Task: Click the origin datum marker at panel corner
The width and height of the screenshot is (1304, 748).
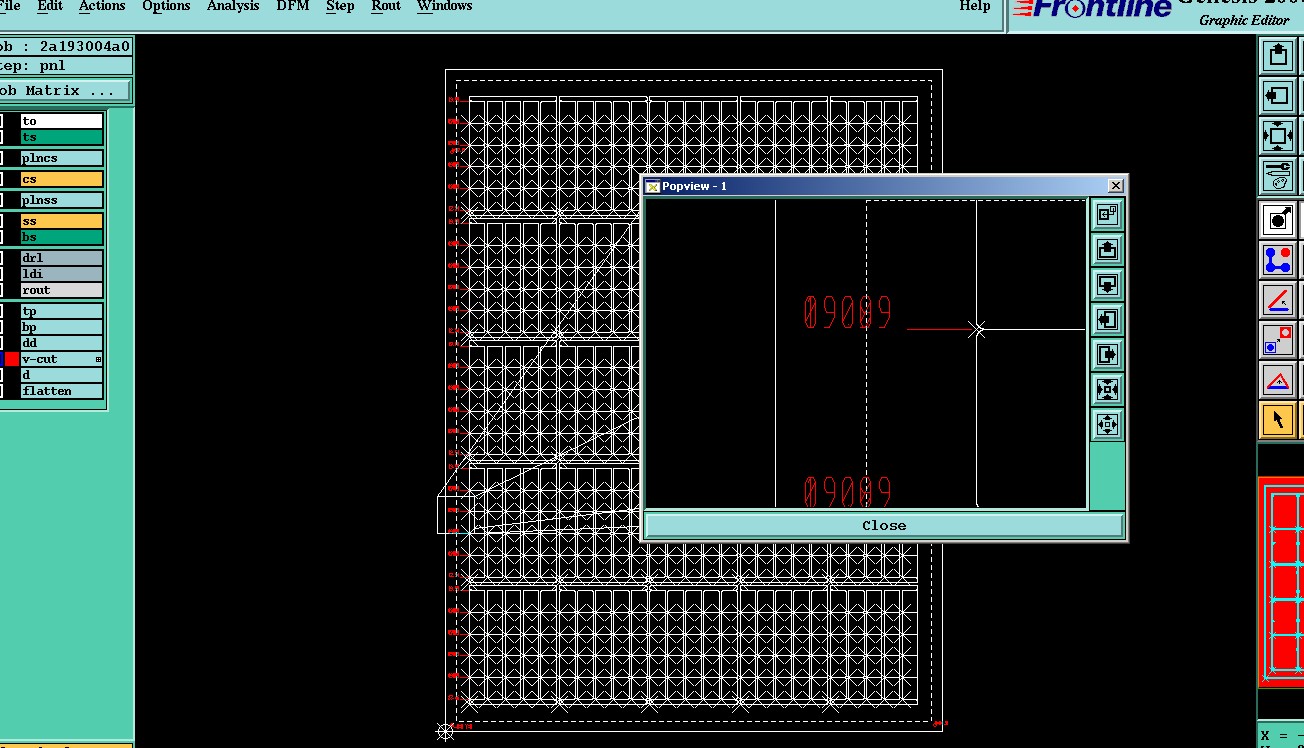Action: (446, 732)
